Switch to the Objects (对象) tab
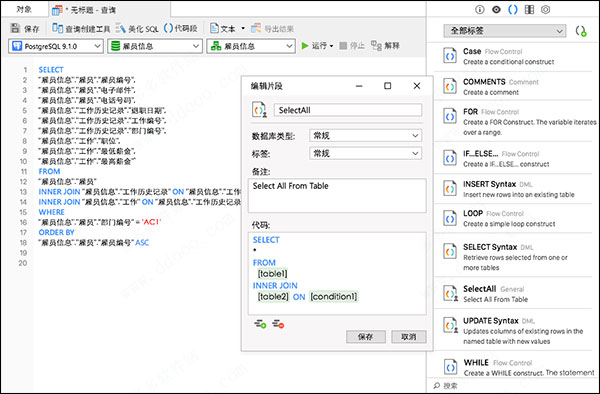 click(24, 9)
